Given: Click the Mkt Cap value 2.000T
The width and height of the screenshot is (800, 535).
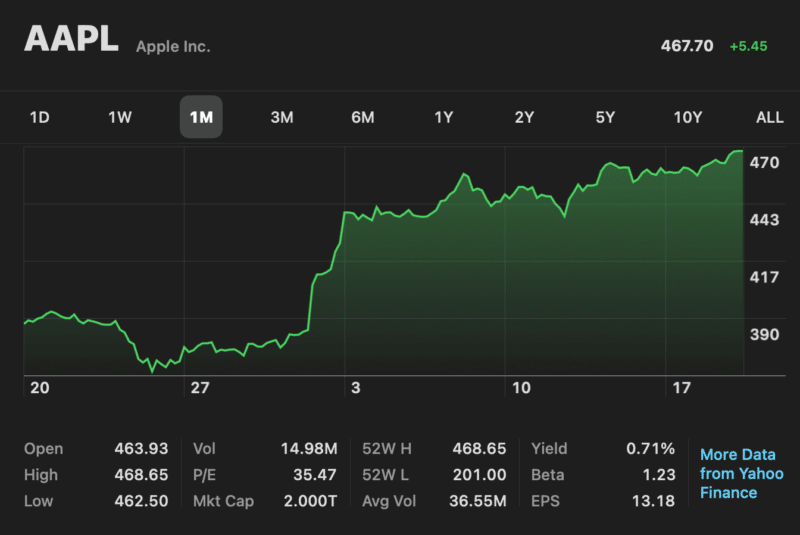Looking at the screenshot, I should [310, 501].
